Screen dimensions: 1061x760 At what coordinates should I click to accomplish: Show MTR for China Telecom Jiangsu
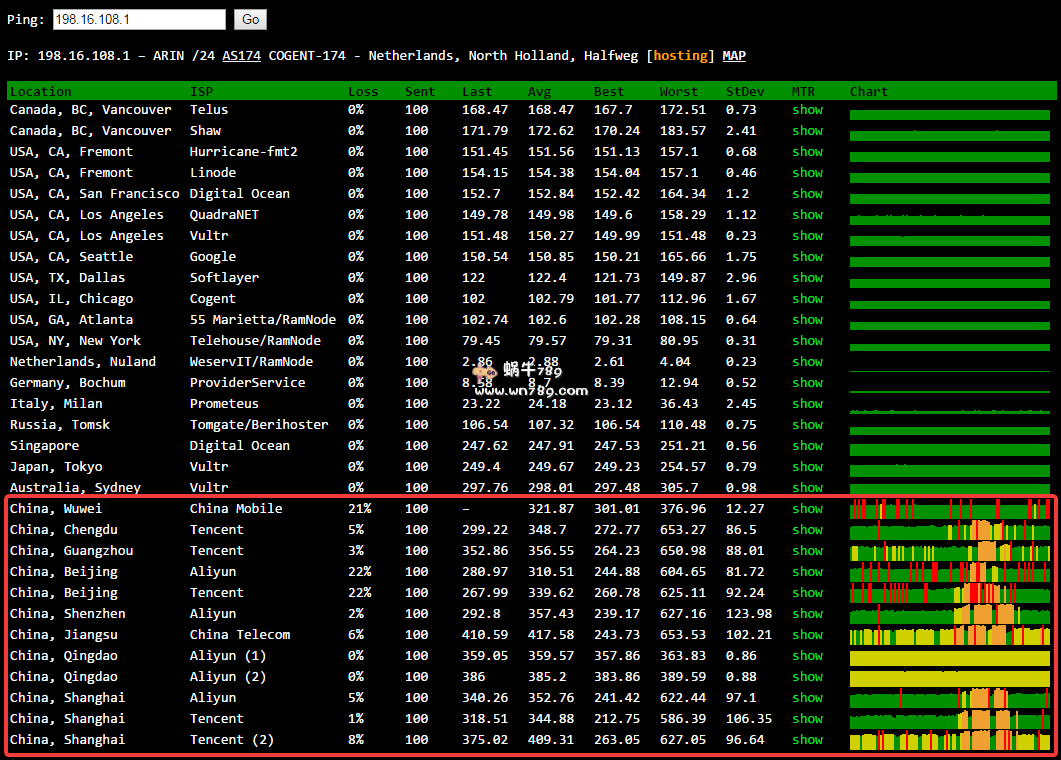807,634
